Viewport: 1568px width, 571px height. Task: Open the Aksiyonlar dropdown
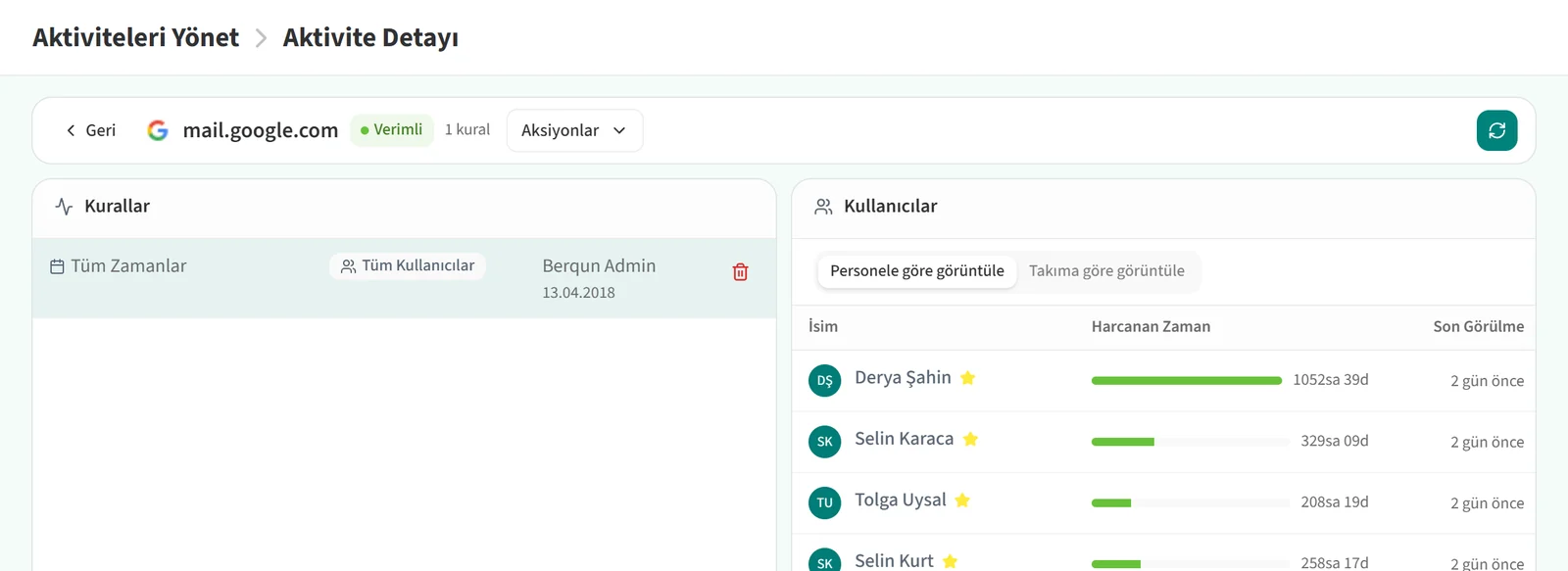click(574, 130)
